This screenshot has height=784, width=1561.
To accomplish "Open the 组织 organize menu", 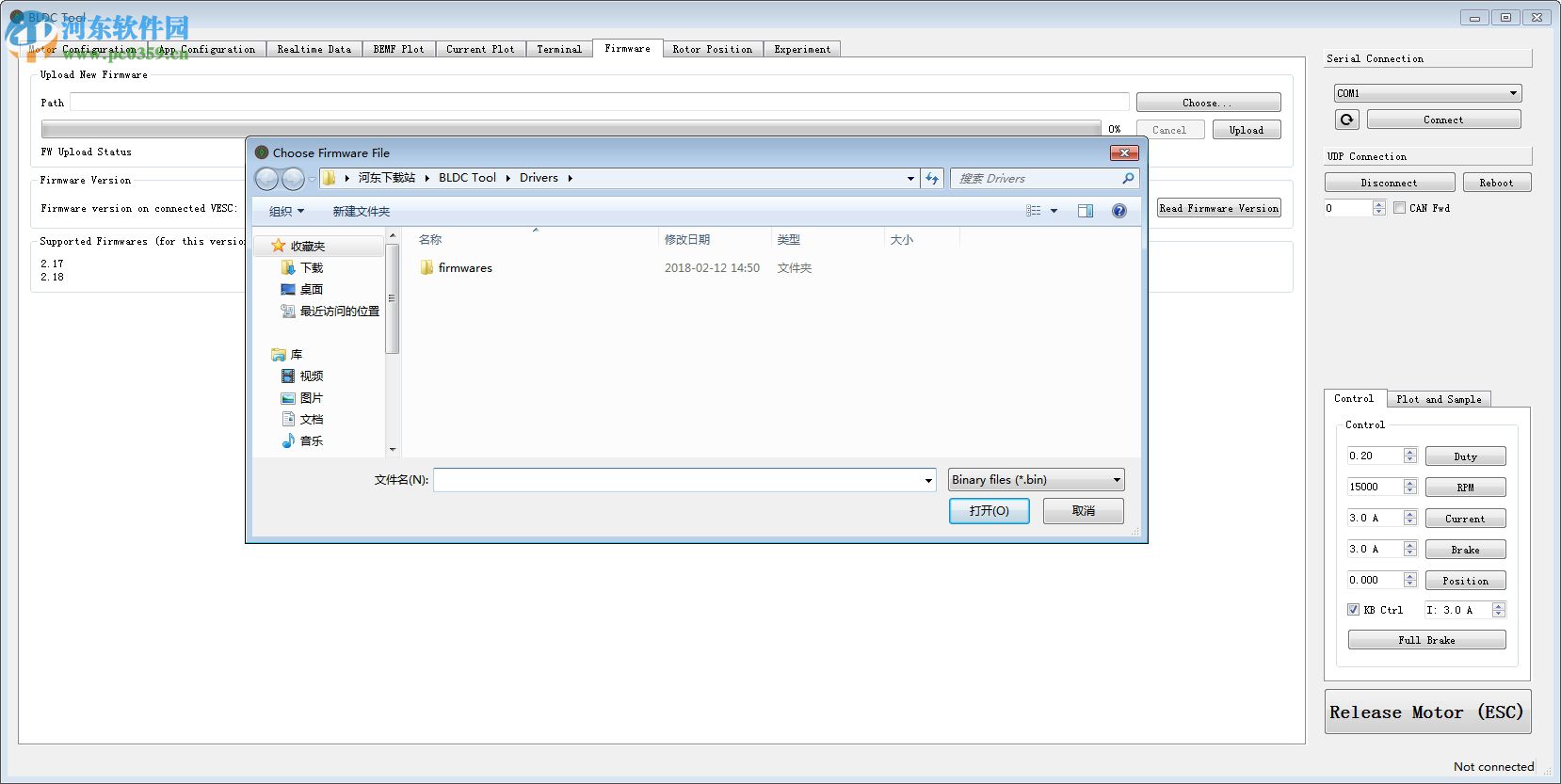I will [x=286, y=211].
